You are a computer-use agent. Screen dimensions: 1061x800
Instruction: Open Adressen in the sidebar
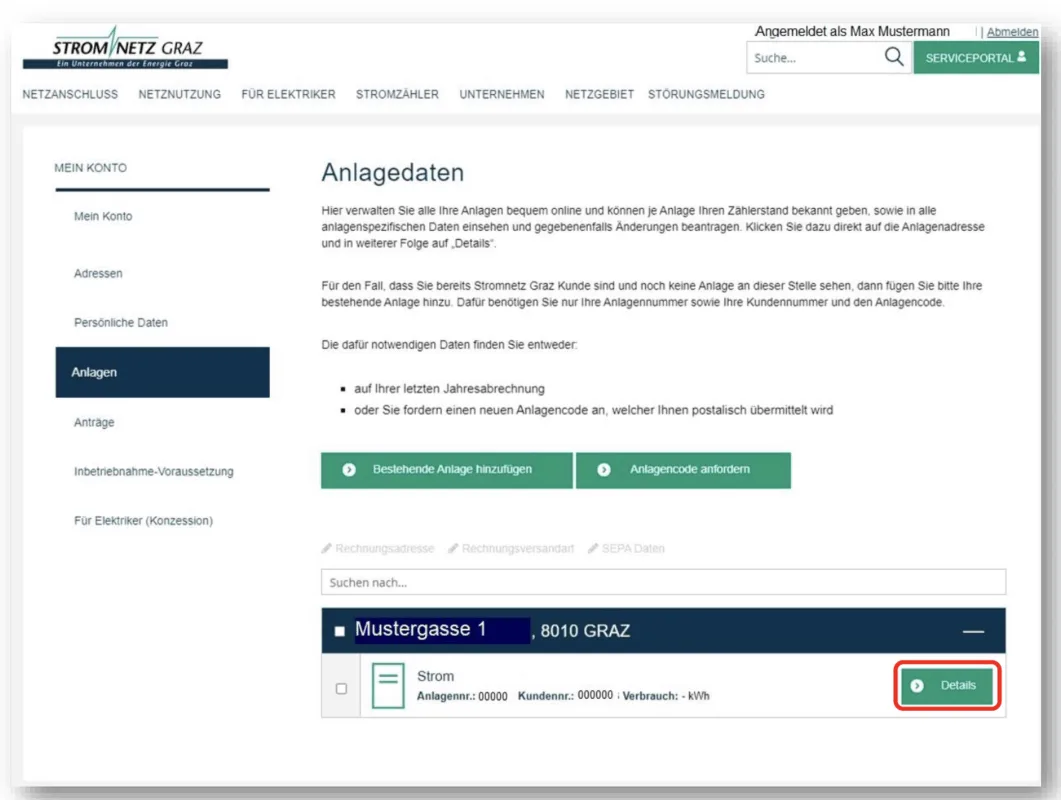98,273
